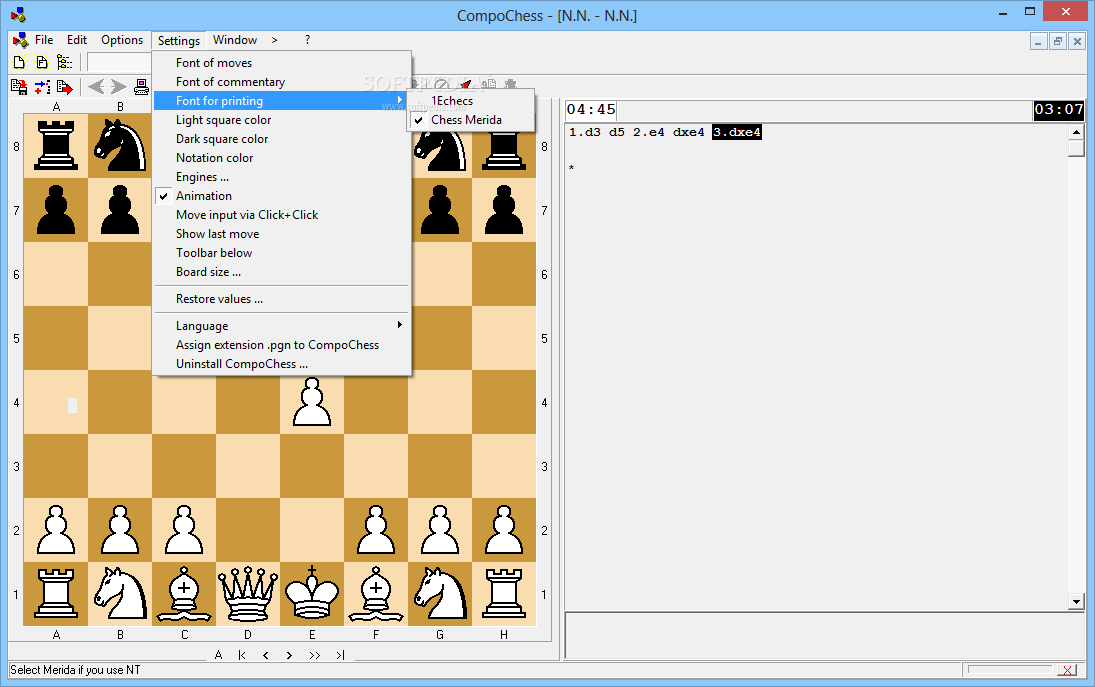Open the Window menu
Screen dimensions: 1095x687
pos(235,40)
